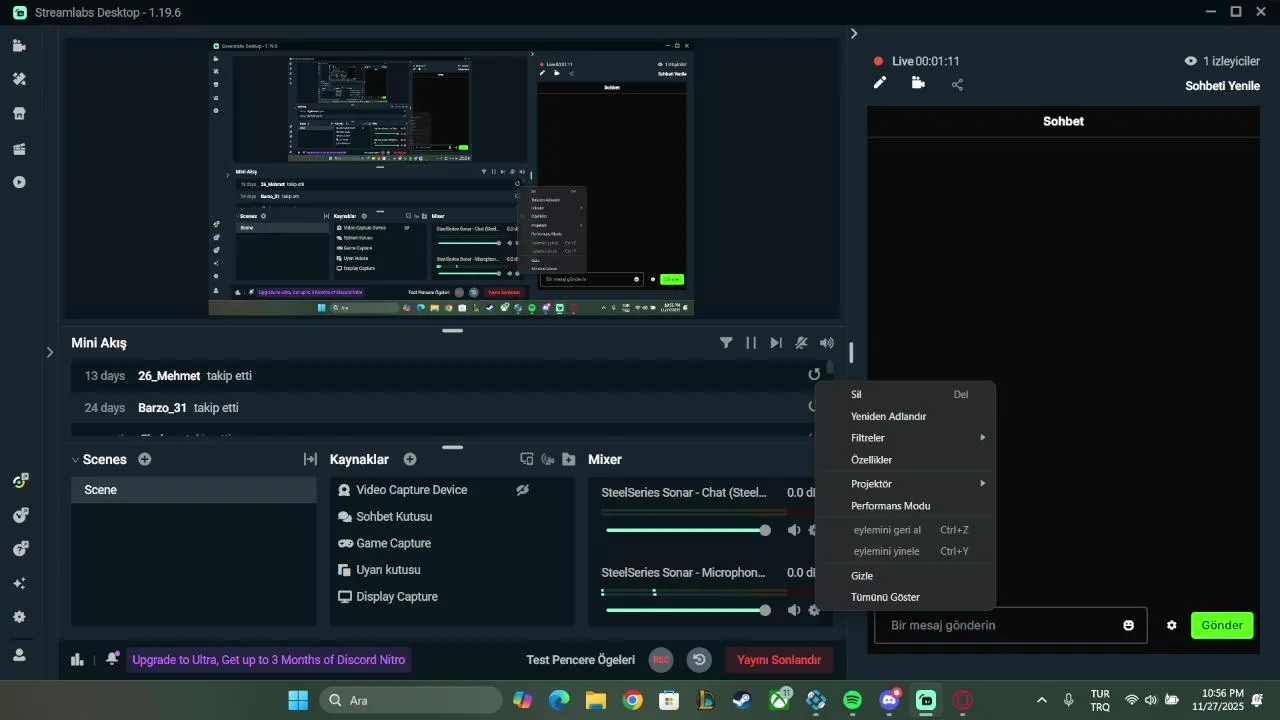Toggle the replay buffer button

click(x=699, y=659)
